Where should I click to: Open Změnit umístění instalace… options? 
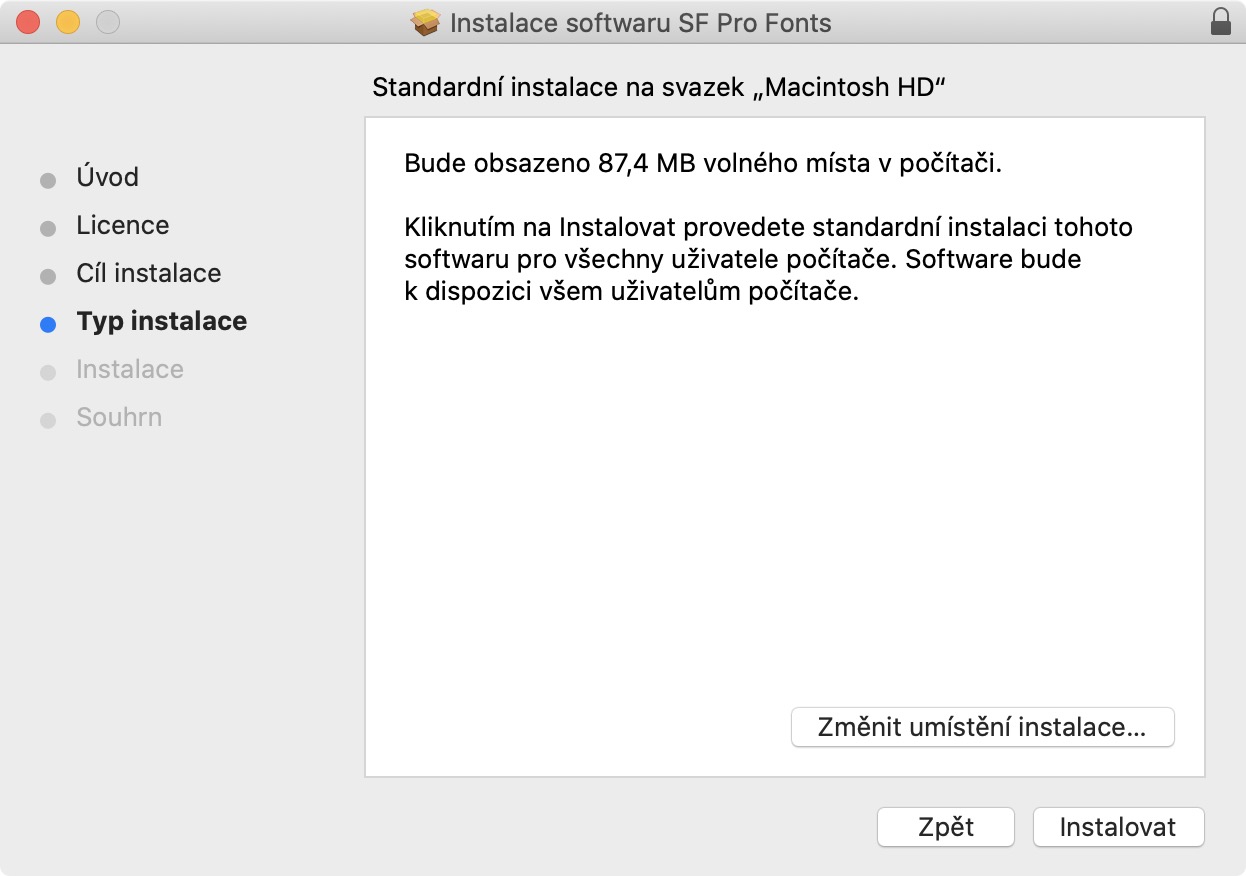click(982, 727)
